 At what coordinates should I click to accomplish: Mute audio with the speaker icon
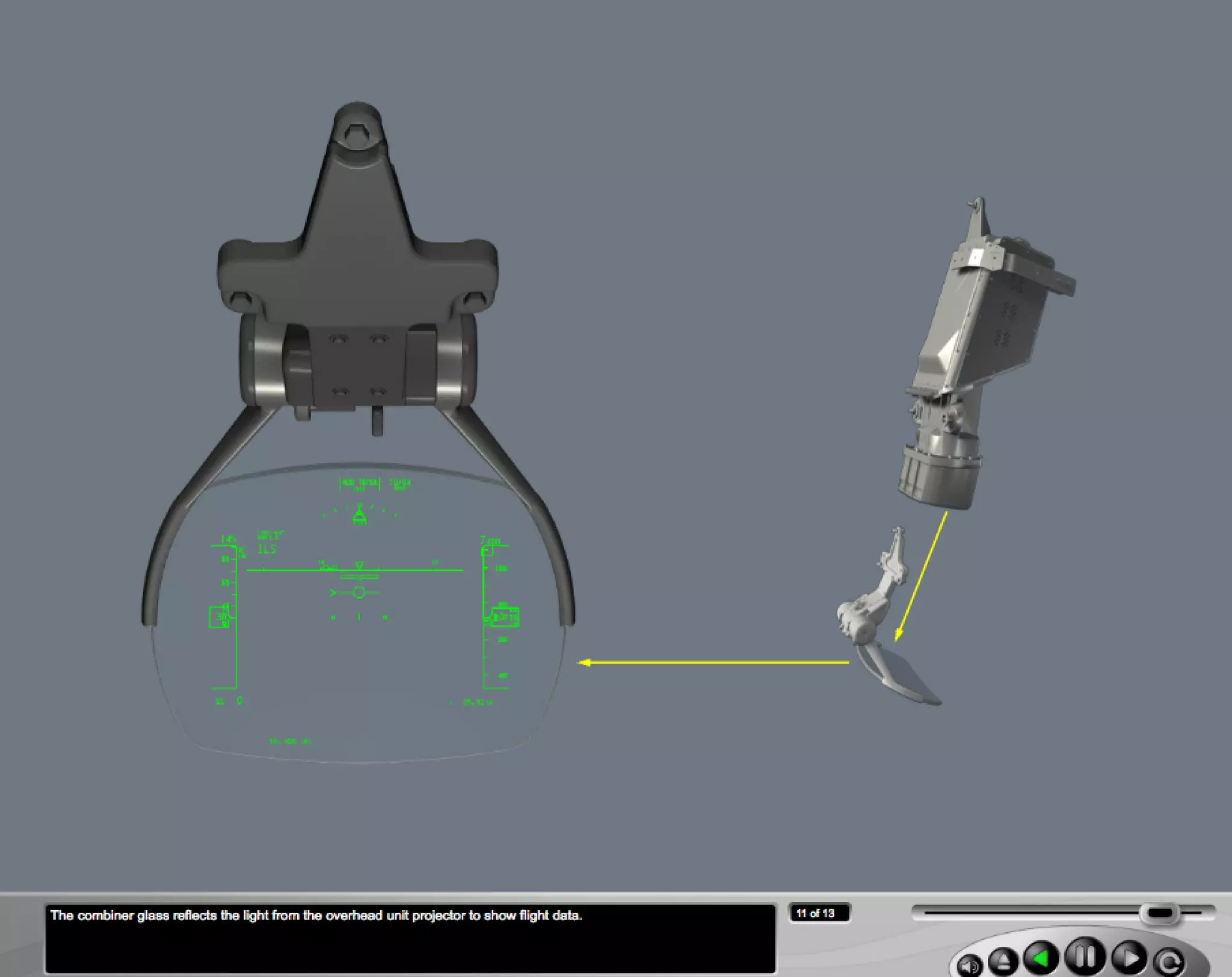(969, 966)
